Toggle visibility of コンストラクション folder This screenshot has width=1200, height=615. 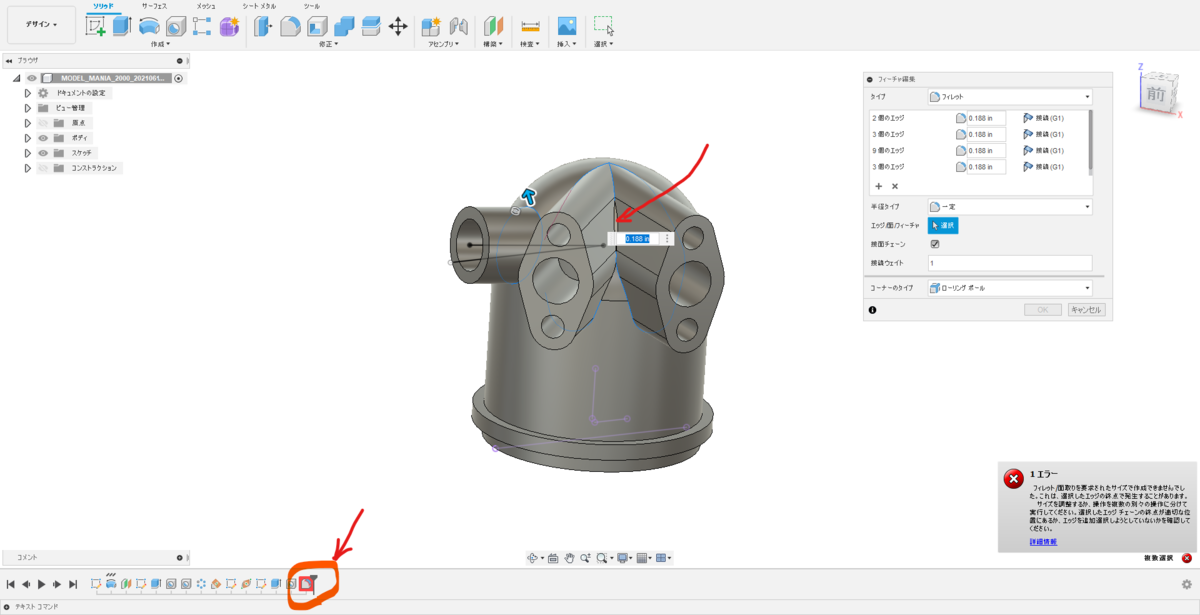pos(43,168)
